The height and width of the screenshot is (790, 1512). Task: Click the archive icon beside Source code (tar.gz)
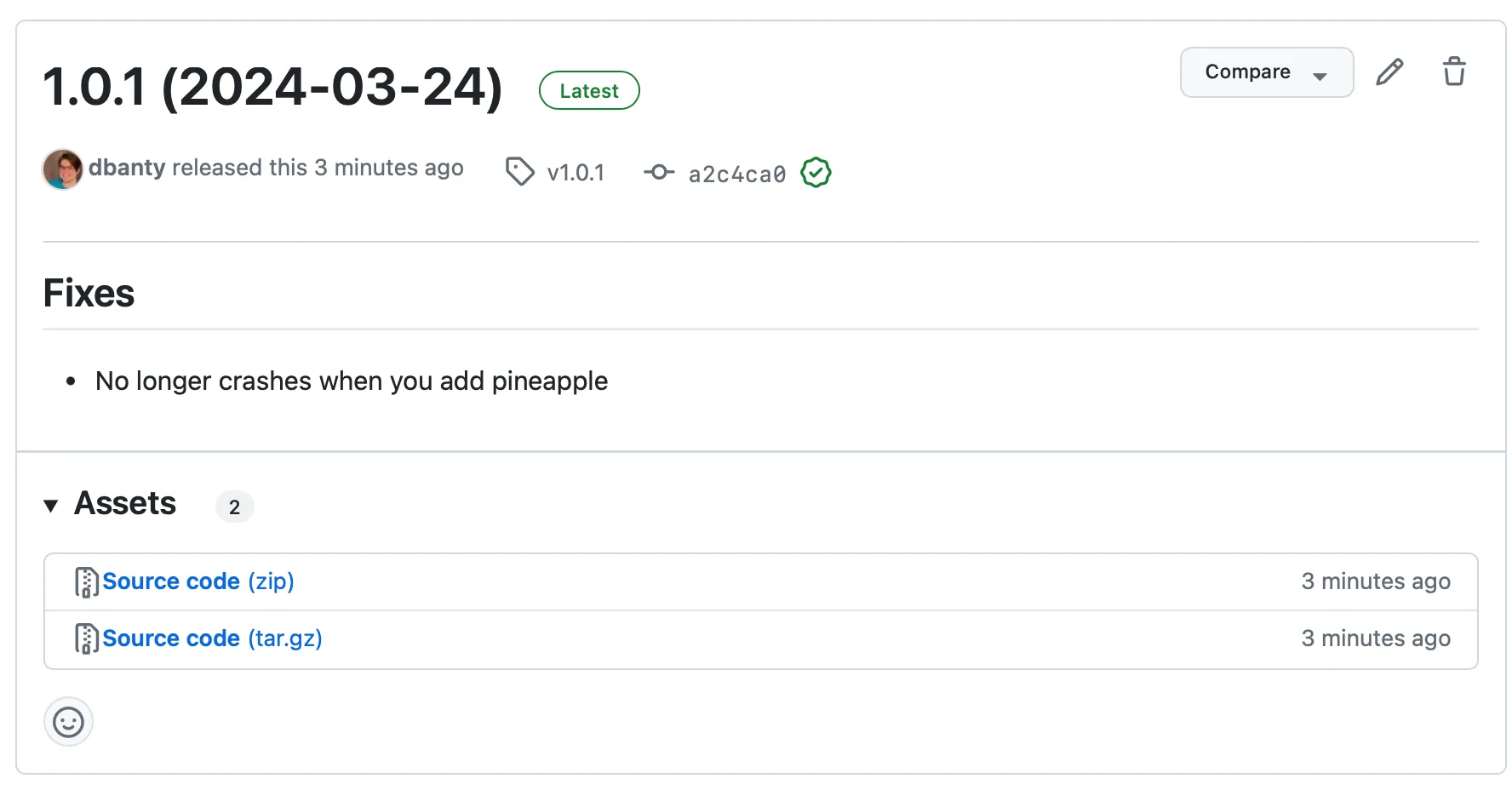(x=85, y=638)
